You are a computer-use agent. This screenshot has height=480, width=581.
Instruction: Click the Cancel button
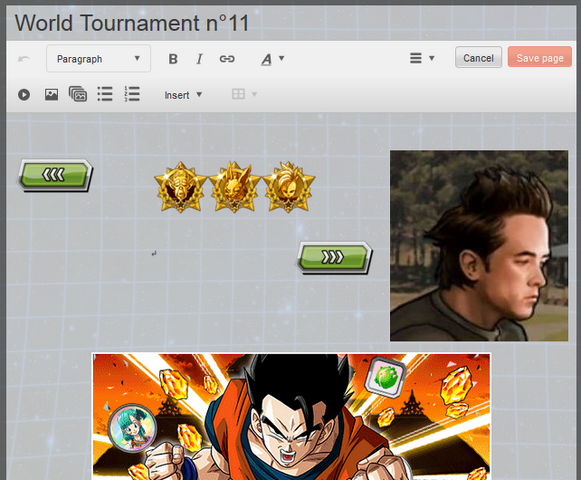click(x=478, y=57)
